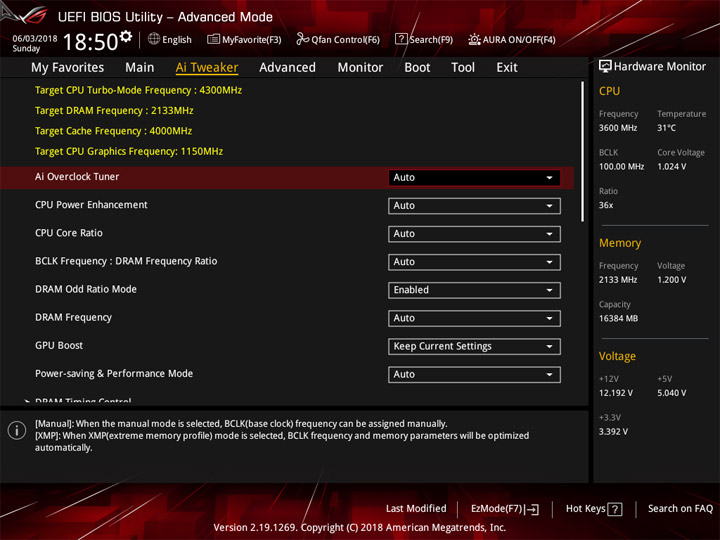This screenshot has height=540, width=720.
Task: Click the MyFavorite(F3) label
Action: click(x=252, y=40)
